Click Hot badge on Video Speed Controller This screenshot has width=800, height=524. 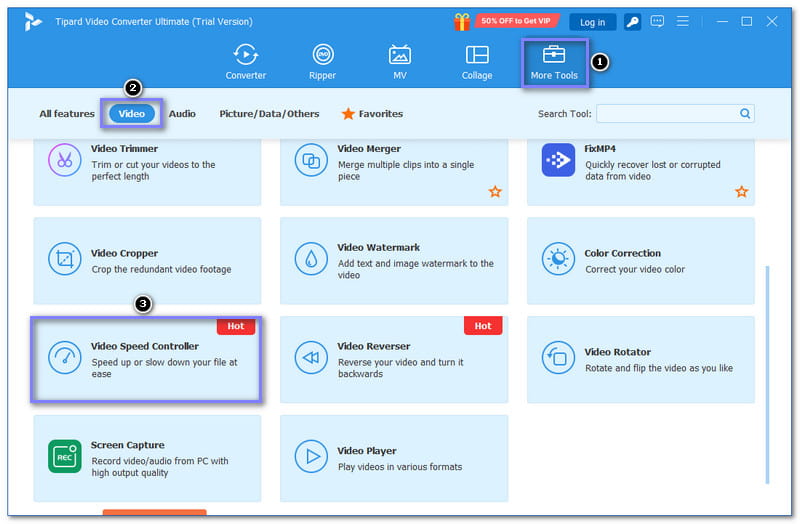(x=236, y=326)
